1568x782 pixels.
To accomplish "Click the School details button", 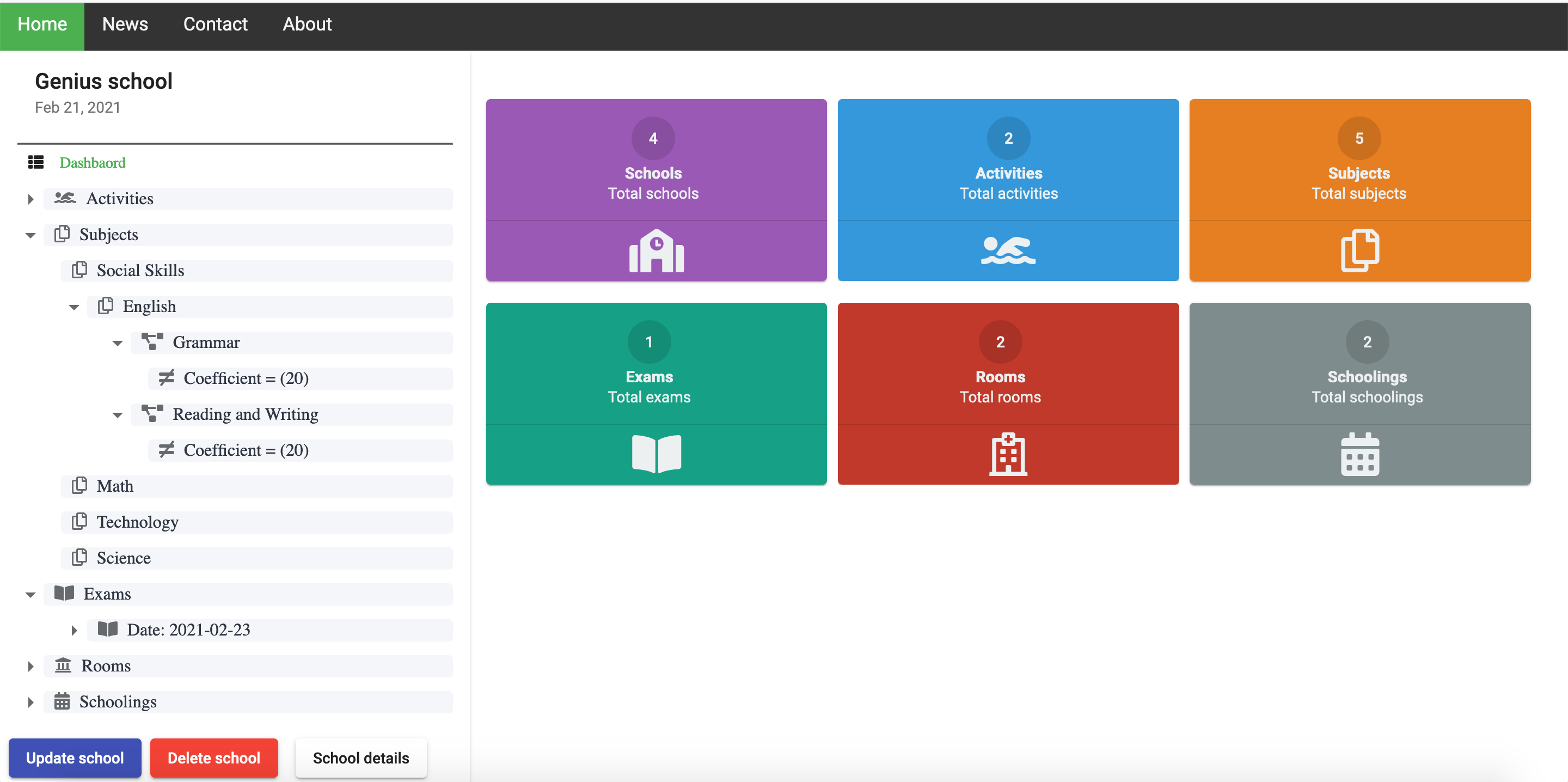I will [360, 757].
